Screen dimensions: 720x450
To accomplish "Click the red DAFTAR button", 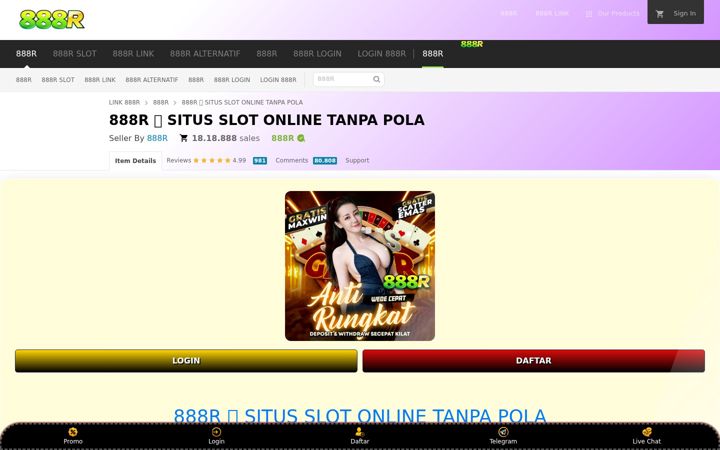I will click(534, 360).
